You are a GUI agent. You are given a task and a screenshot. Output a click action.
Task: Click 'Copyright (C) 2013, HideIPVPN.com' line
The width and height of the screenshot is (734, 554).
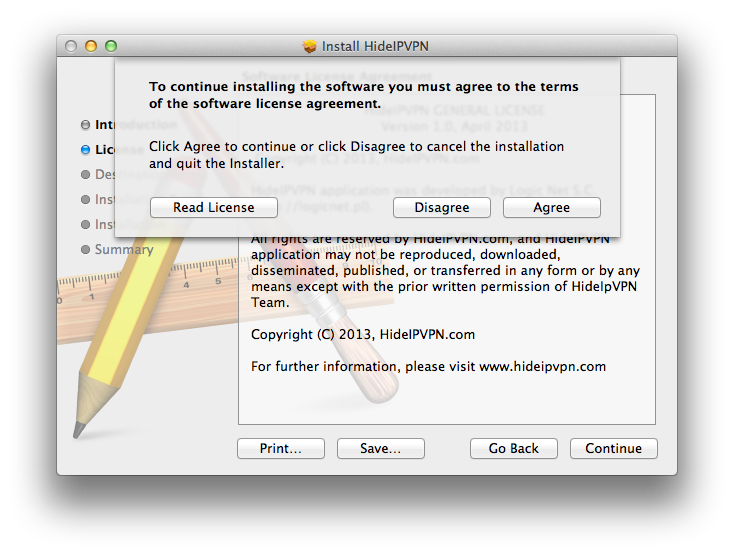click(x=363, y=334)
